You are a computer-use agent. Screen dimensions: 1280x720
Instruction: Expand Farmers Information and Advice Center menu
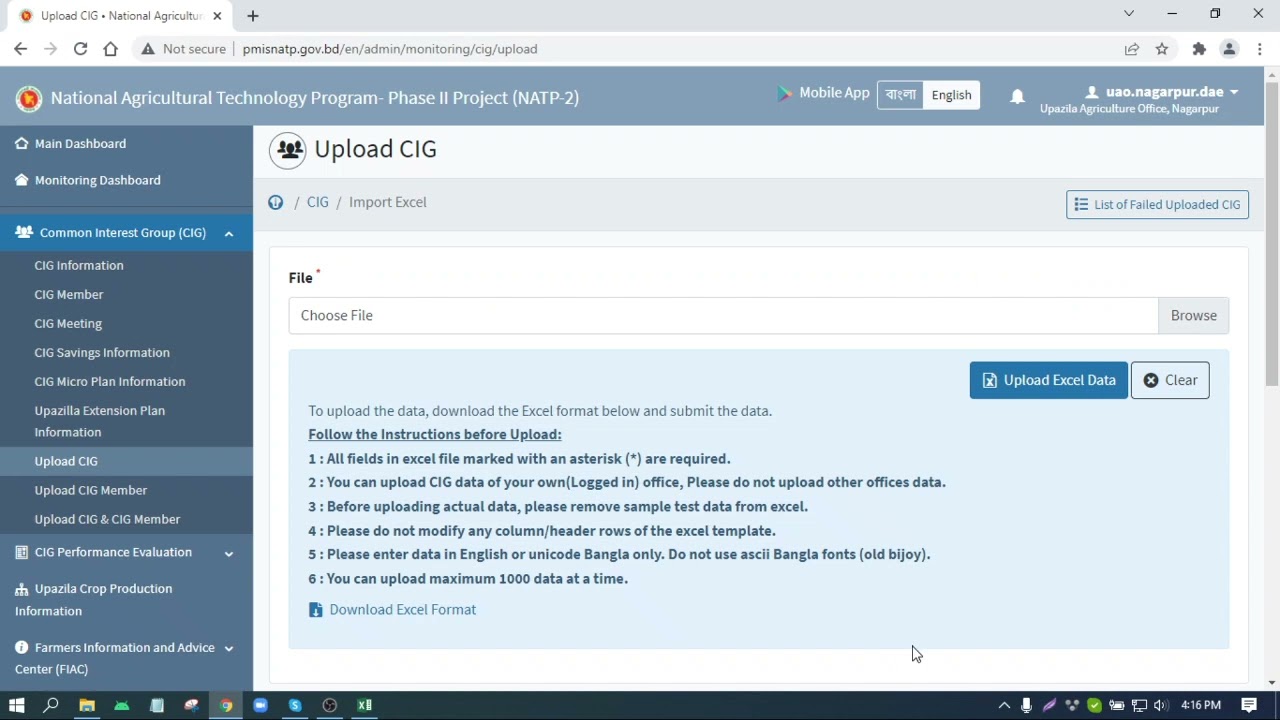pyautogui.click(x=126, y=658)
